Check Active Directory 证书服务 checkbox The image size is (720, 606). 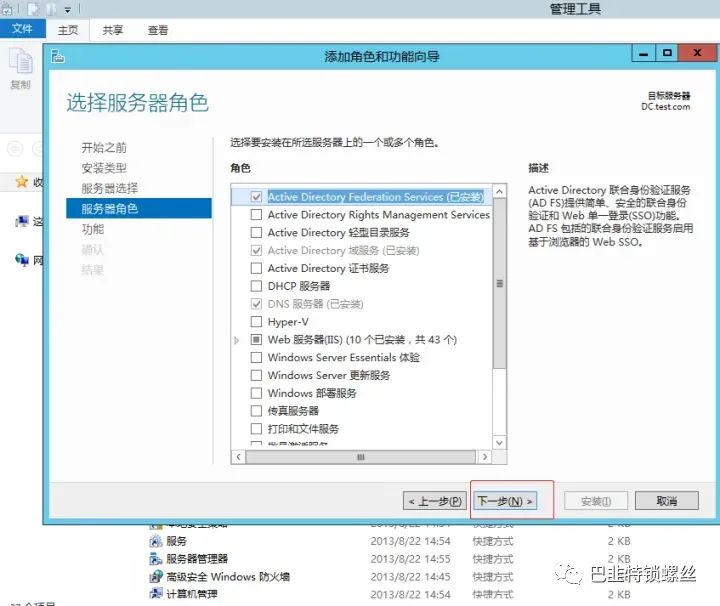256,268
